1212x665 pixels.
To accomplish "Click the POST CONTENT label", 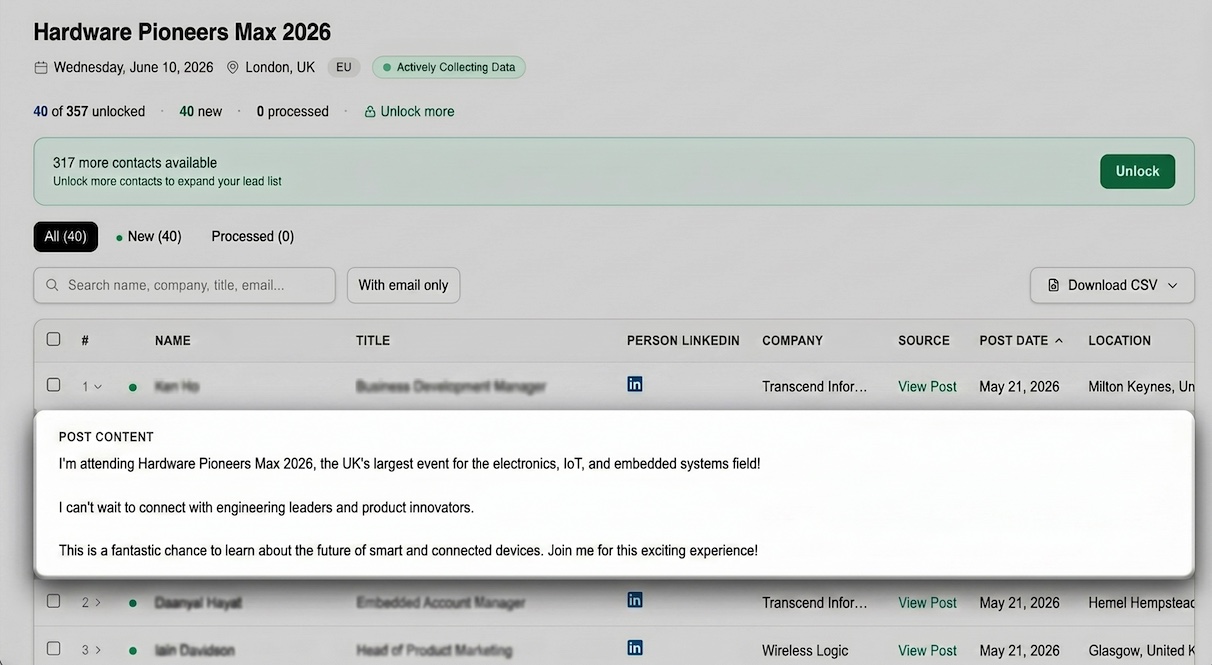I will [x=106, y=437].
